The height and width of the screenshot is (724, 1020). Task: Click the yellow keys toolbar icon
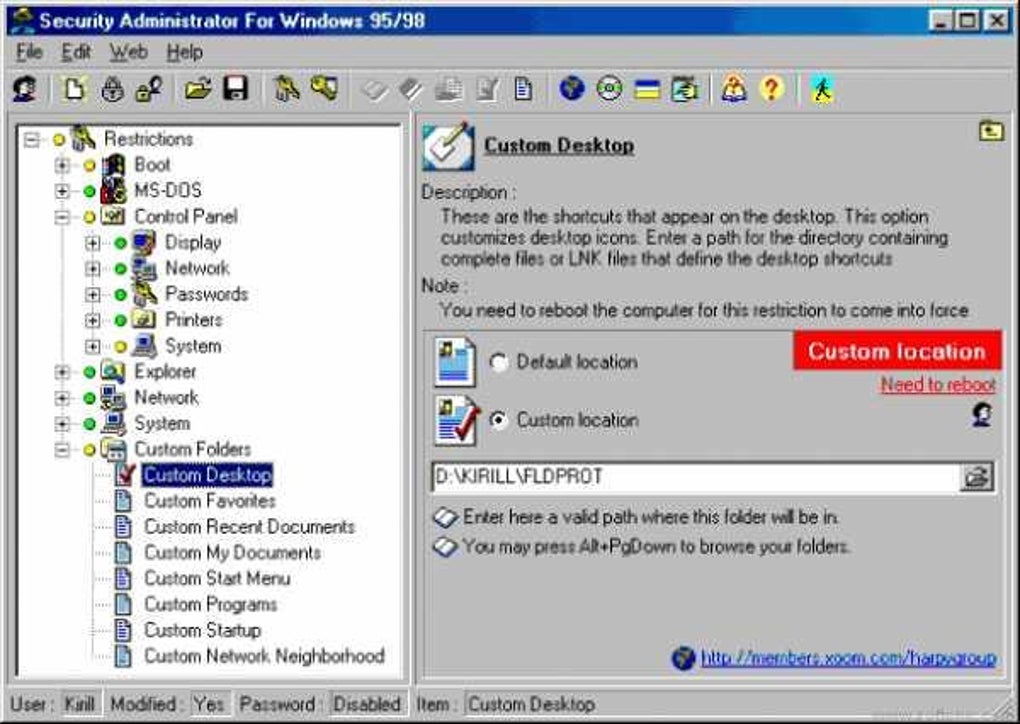pyautogui.click(x=324, y=89)
